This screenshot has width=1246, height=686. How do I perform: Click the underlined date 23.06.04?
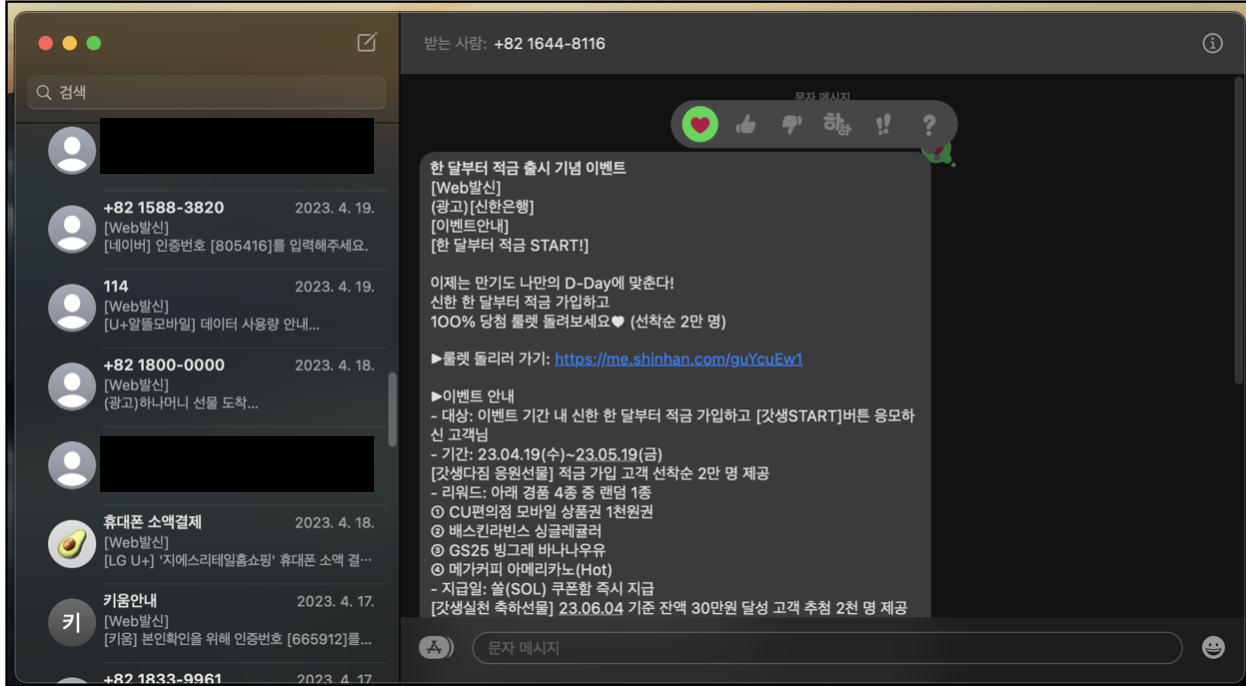[596, 607]
